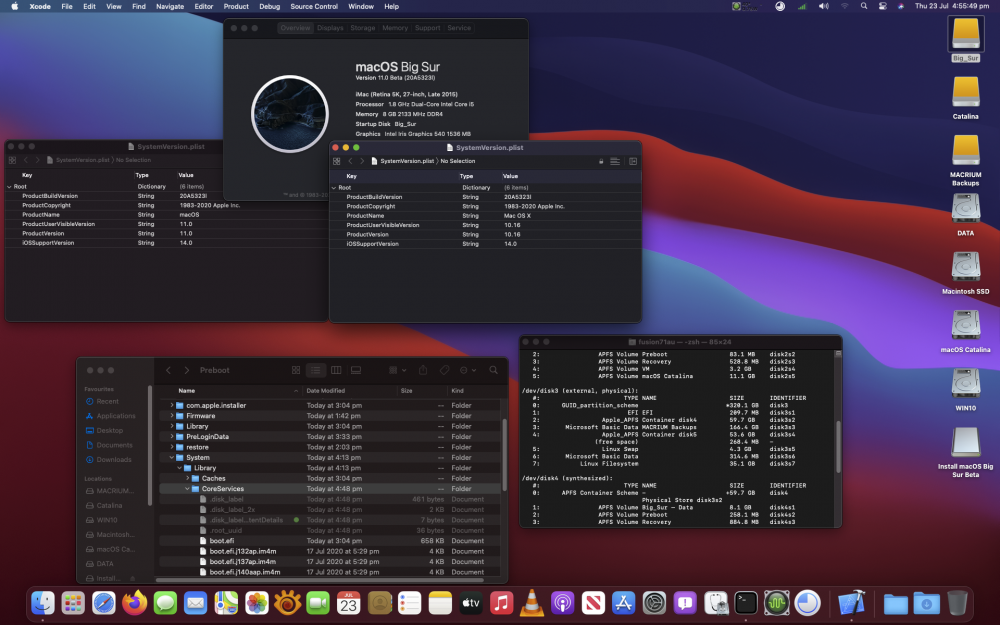The width and height of the screenshot is (1000, 625).
Task: Switch to Storage tab in About This Mac
Action: (x=363, y=28)
